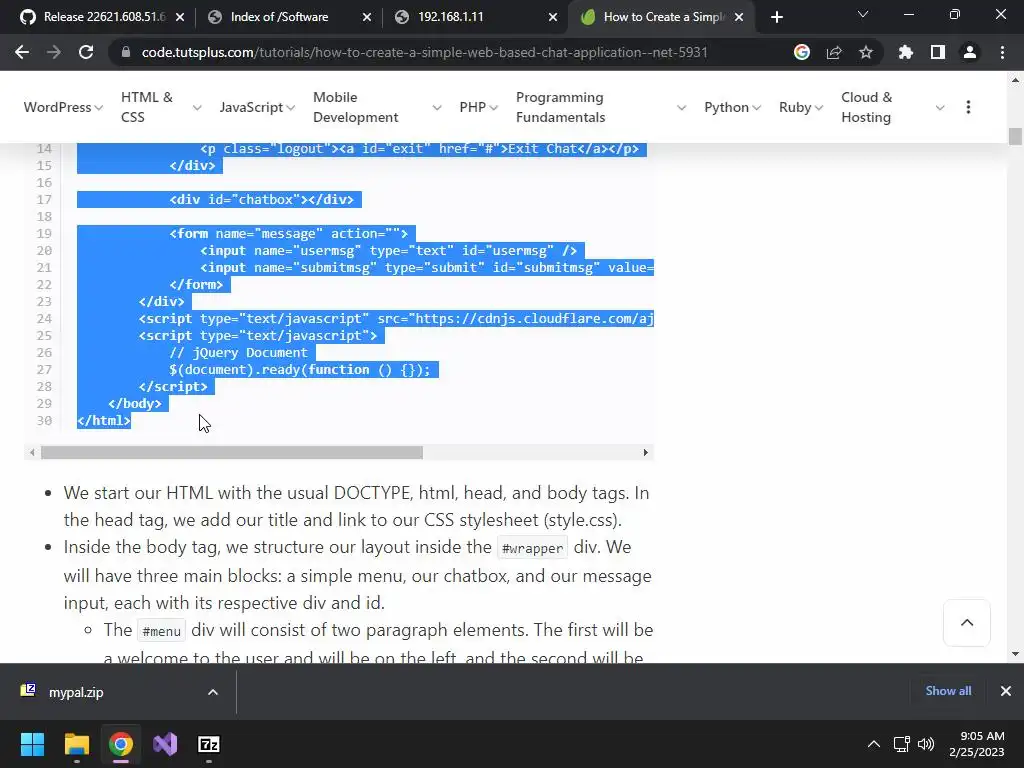This screenshot has height=768, width=1024.
Task: Click the address bar URL field
Action: (x=424, y=52)
